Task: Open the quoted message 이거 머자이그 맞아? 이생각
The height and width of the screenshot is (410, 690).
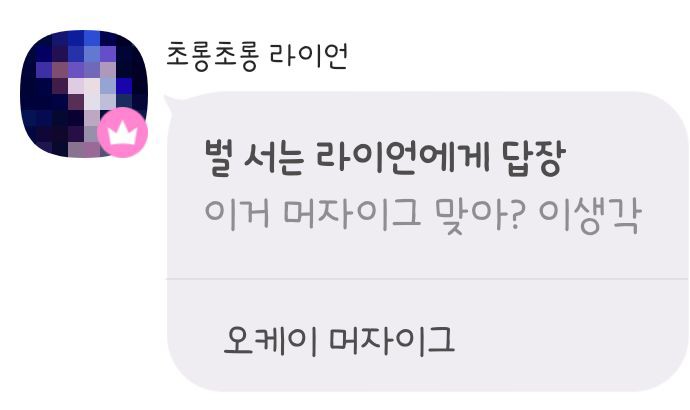Action: (422, 215)
